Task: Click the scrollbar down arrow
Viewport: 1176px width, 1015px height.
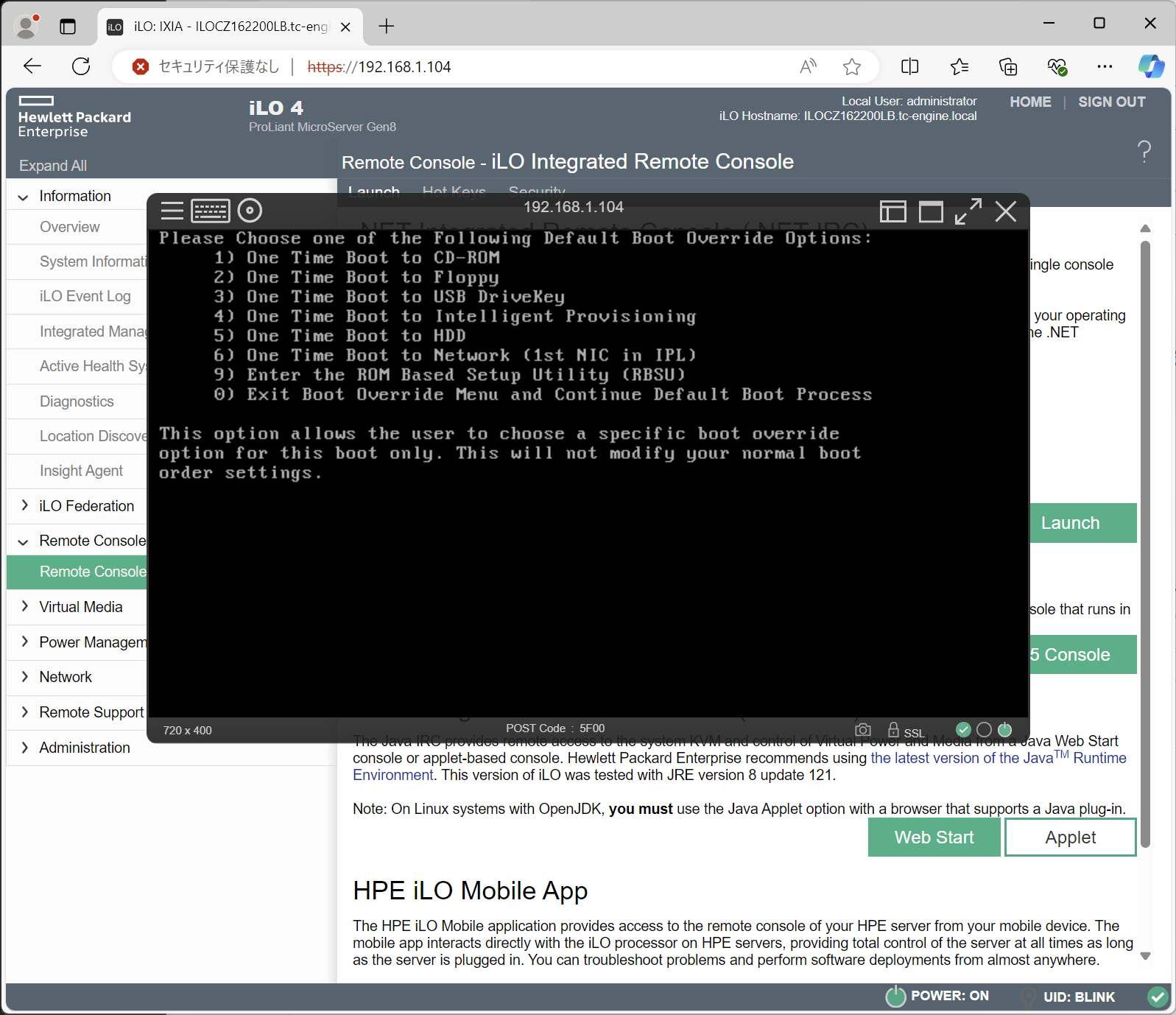Action: [1145, 956]
